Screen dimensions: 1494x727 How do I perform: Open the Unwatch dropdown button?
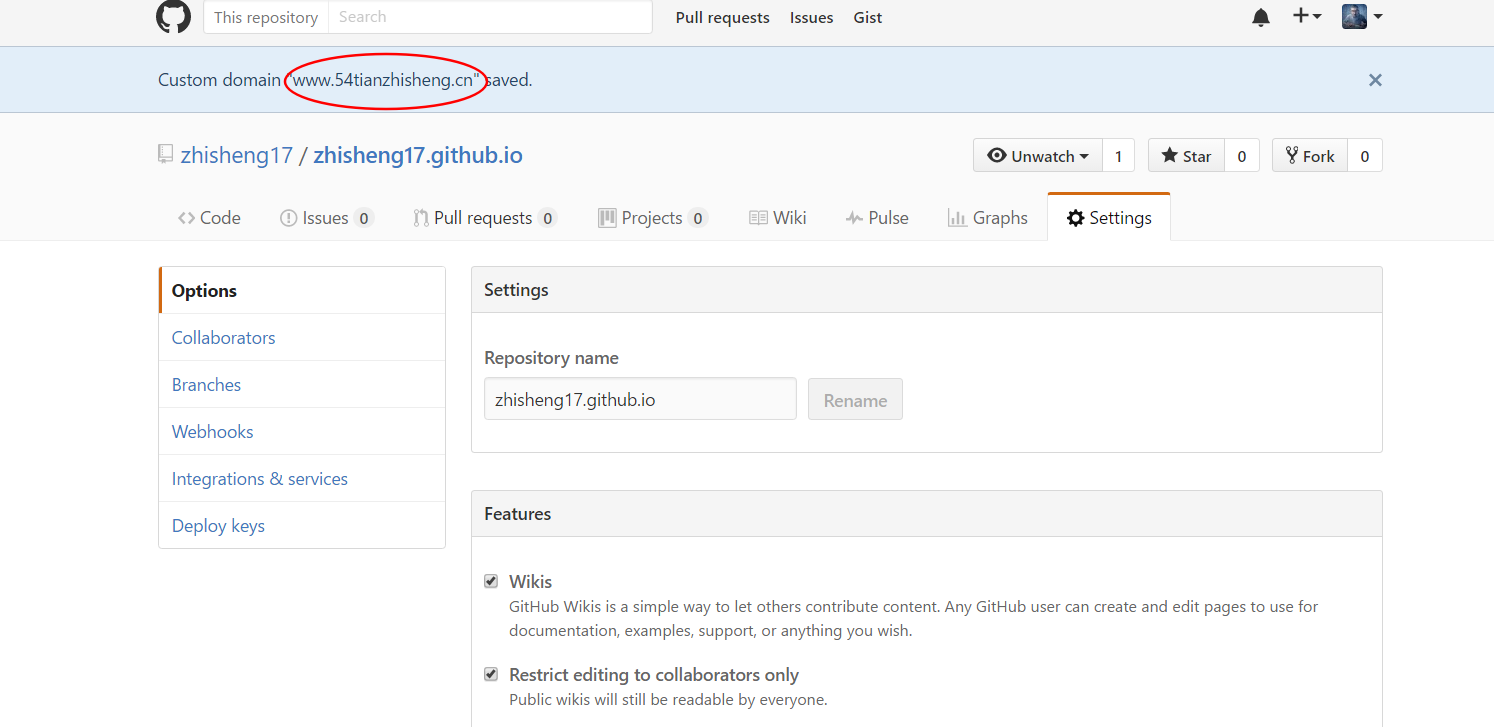click(x=1038, y=156)
